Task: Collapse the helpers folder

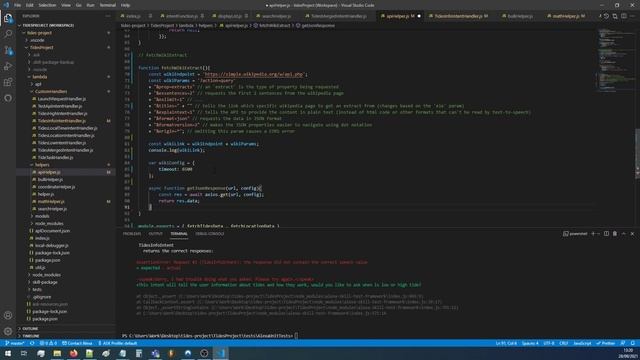Action: coord(42,165)
